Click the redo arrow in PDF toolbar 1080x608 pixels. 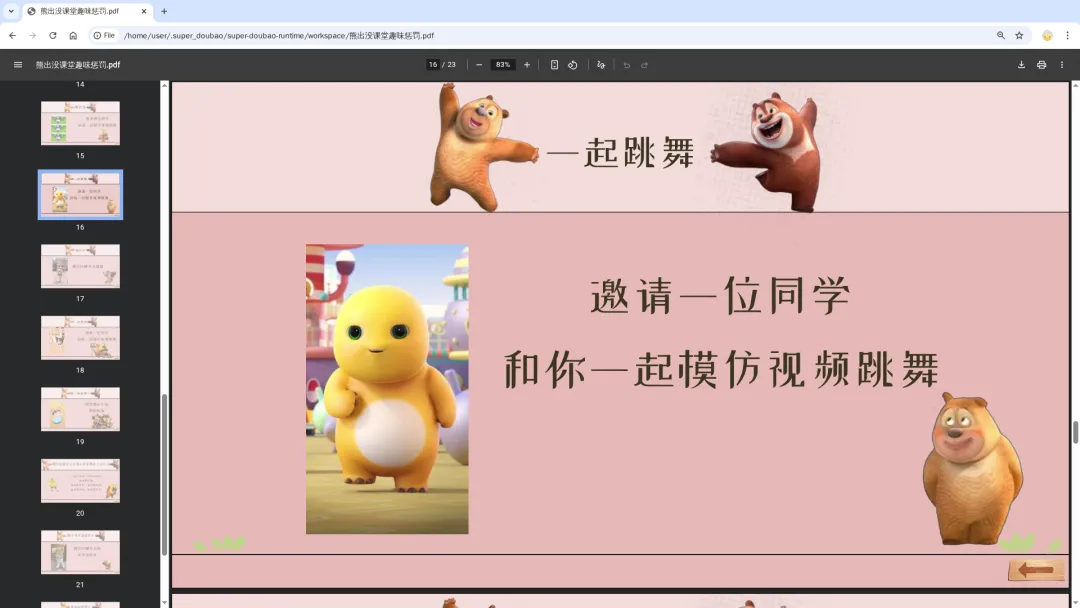pyautogui.click(x=645, y=65)
